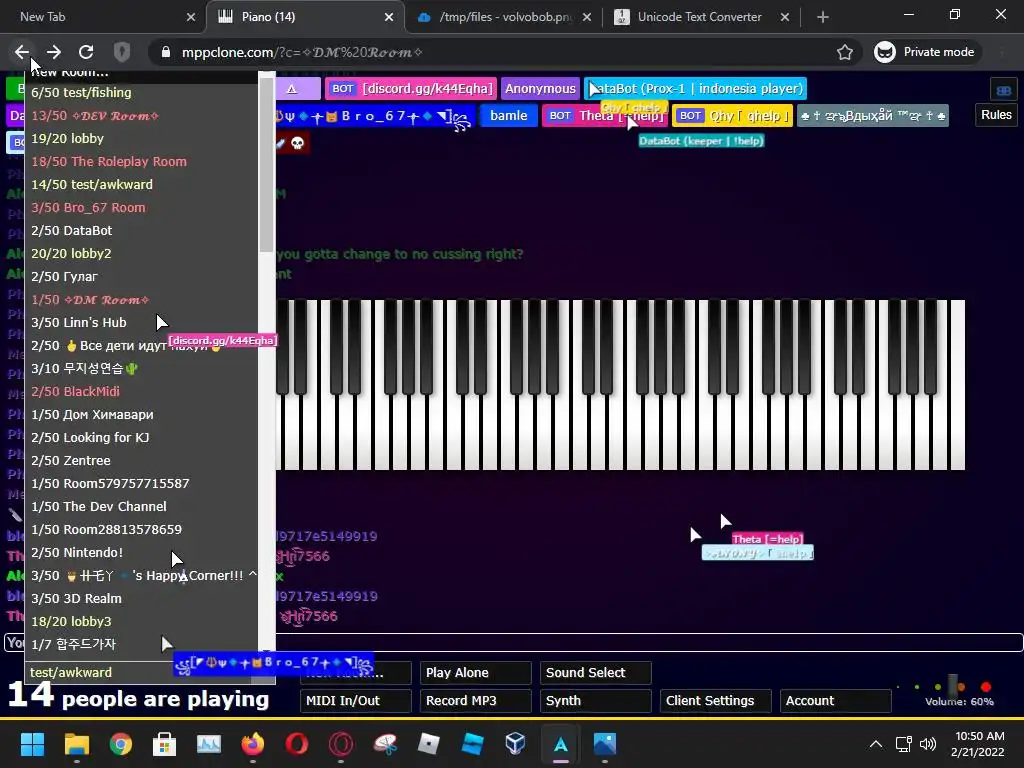This screenshot has height=768, width=1024.
Task: Click the Qhy [ qhelp ] bot tag
Action: pos(733,116)
